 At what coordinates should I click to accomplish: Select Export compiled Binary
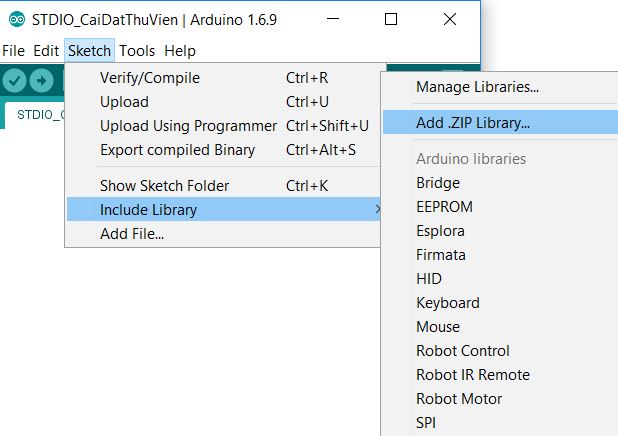(x=223, y=150)
